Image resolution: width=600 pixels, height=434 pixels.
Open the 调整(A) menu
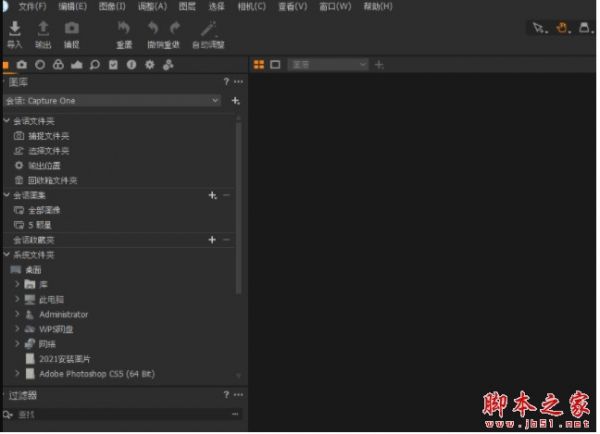[x=152, y=7]
